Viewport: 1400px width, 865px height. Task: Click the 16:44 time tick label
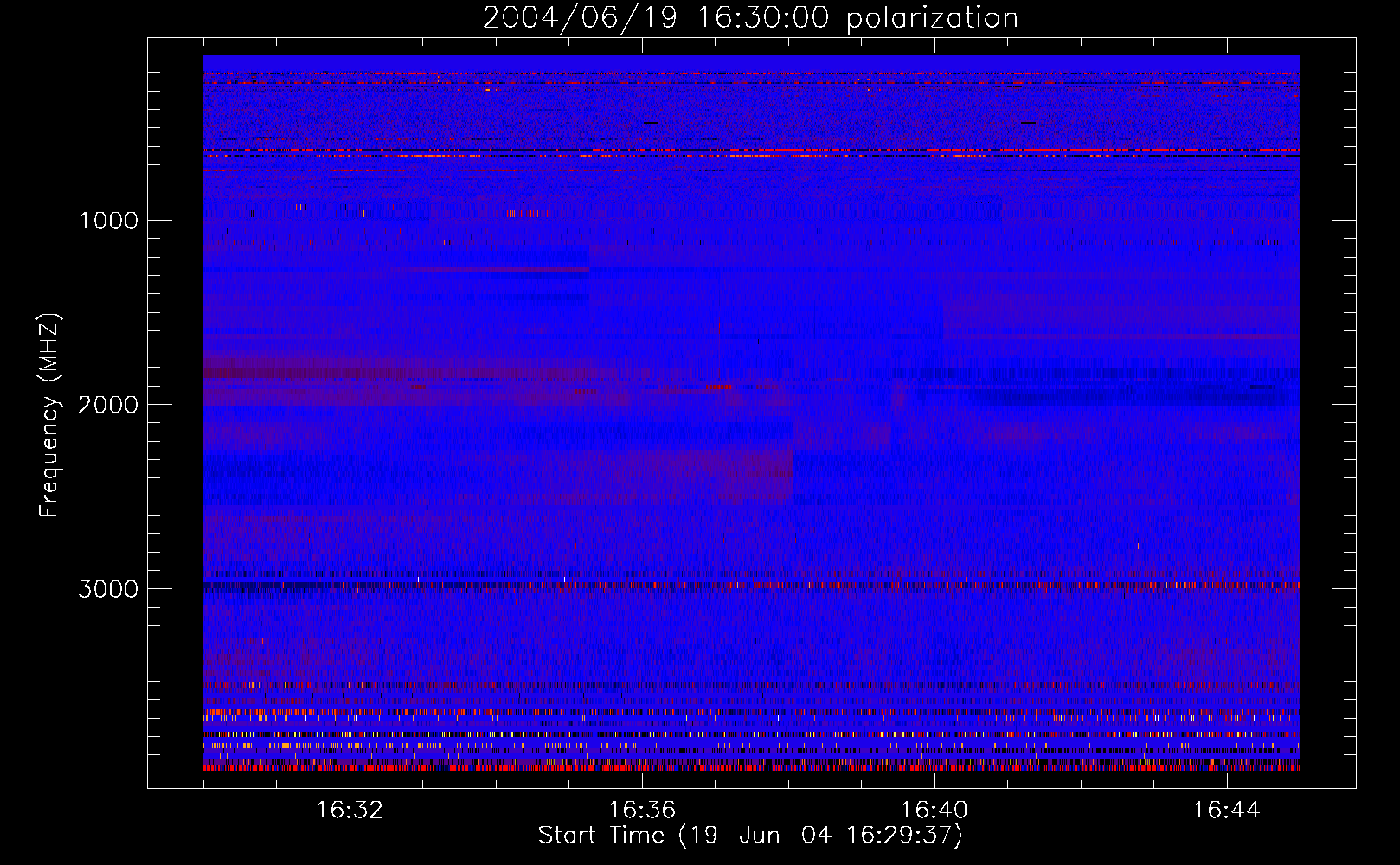pyautogui.click(x=1227, y=811)
